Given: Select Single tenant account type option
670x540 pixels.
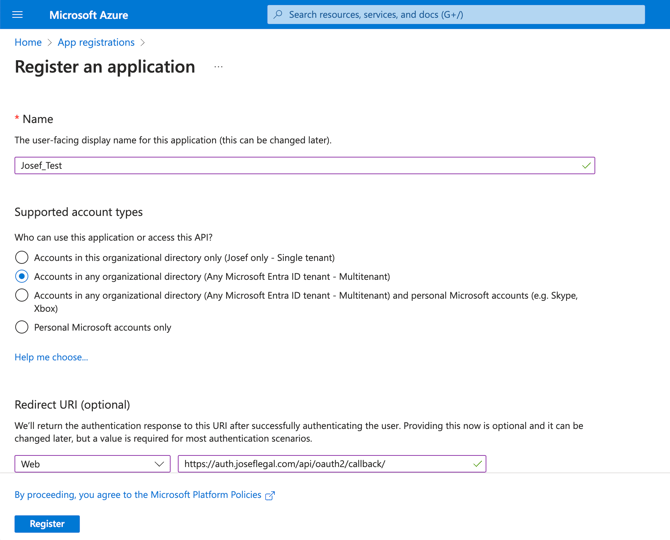Looking at the screenshot, I should point(22,257).
